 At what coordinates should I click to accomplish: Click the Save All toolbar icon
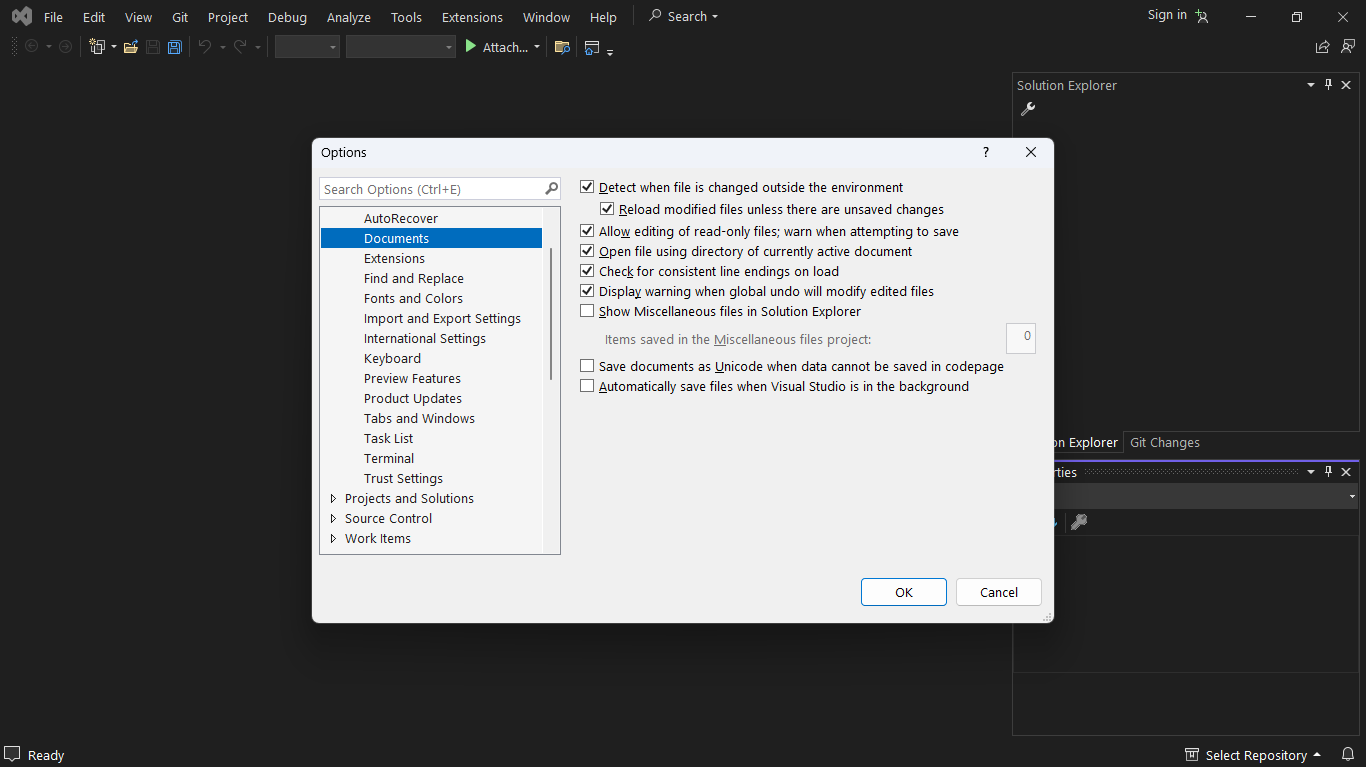click(174, 47)
